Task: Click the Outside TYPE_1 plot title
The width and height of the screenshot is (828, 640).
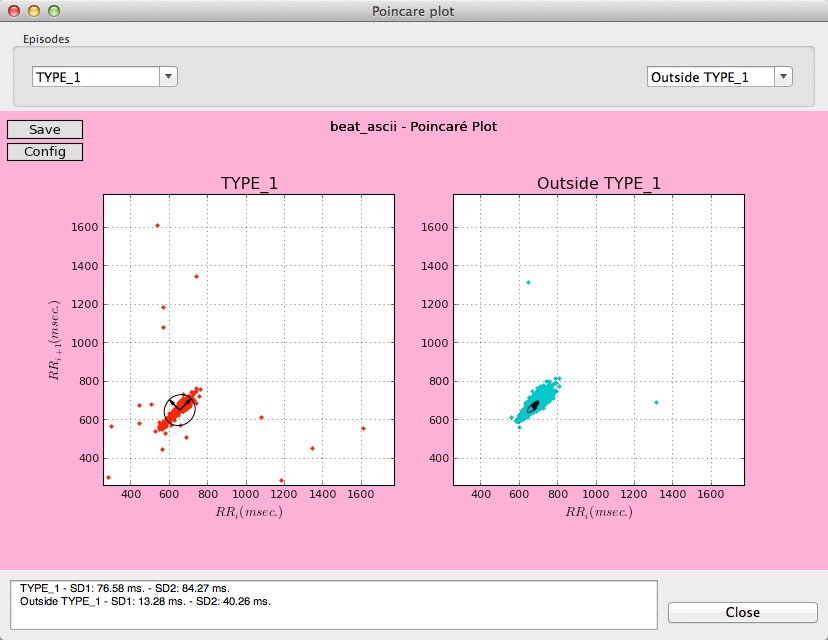Action: coord(599,183)
